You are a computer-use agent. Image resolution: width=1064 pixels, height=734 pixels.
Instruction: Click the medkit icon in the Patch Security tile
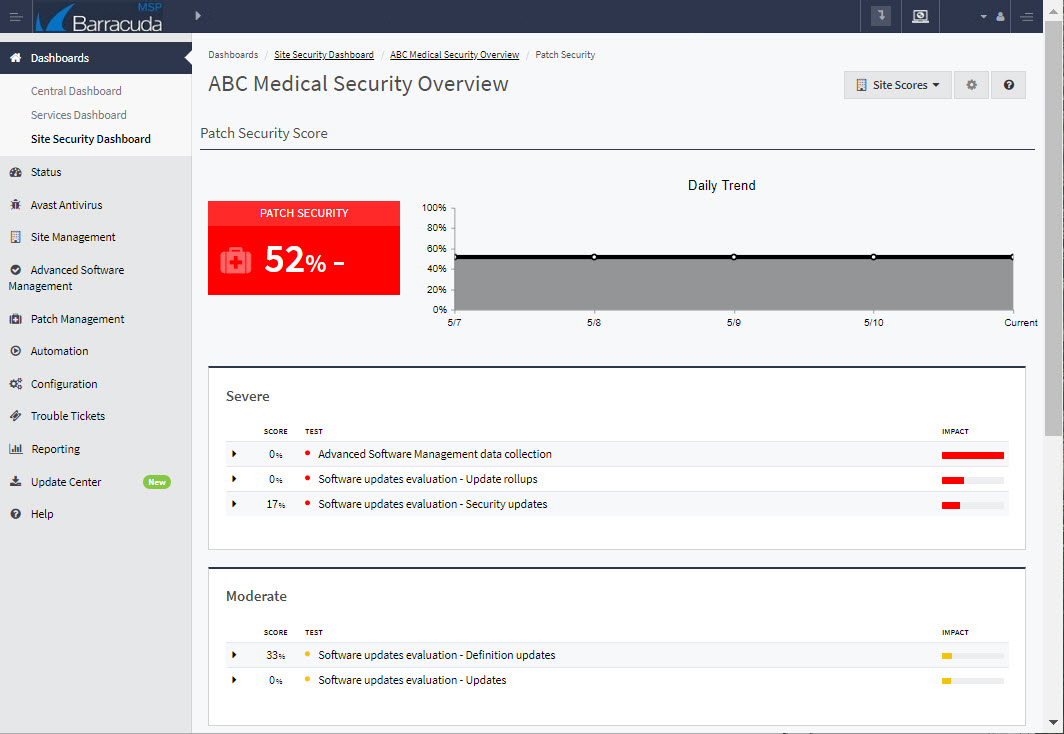point(235,260)
